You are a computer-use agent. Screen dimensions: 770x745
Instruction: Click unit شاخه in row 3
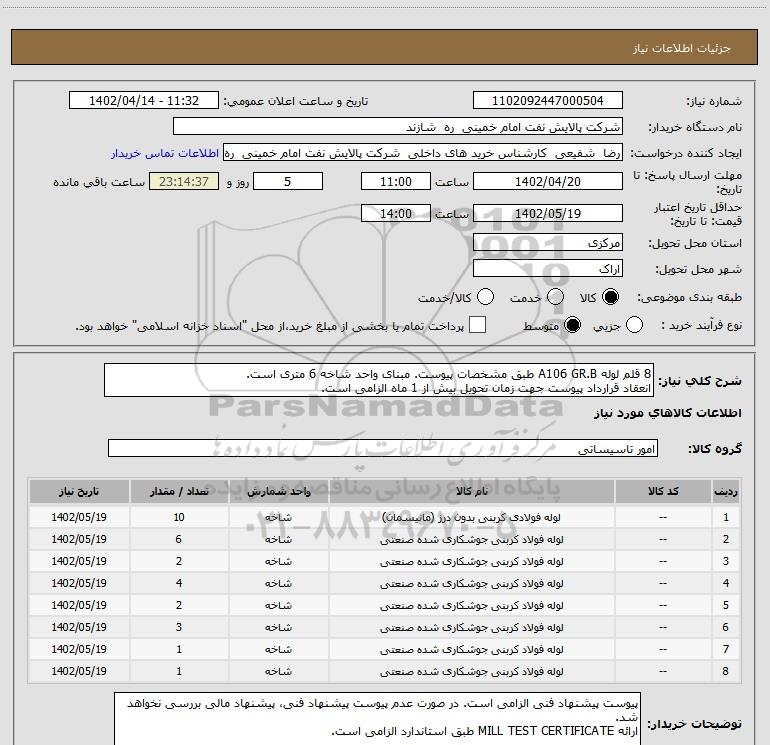[x=278, y=561]
